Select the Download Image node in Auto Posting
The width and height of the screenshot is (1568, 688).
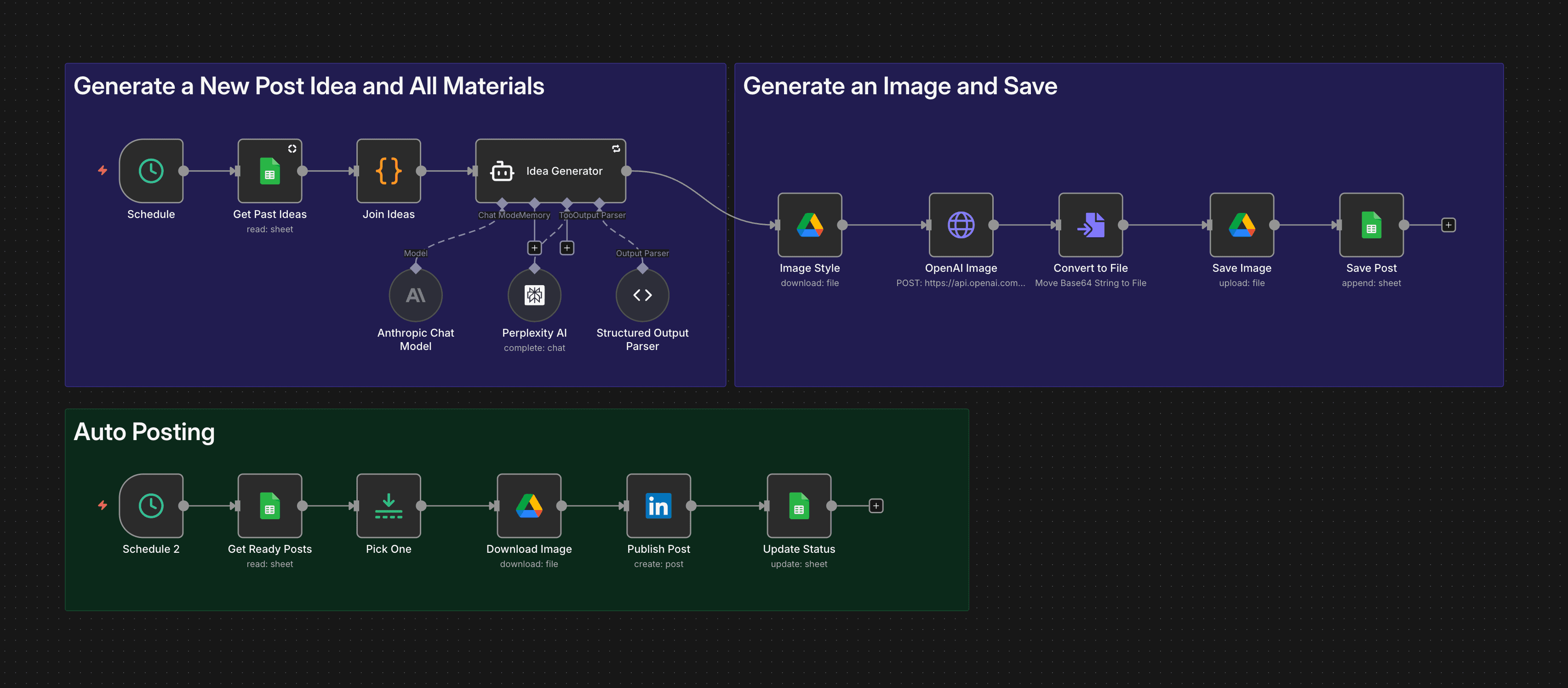click(x=528, y=505)
